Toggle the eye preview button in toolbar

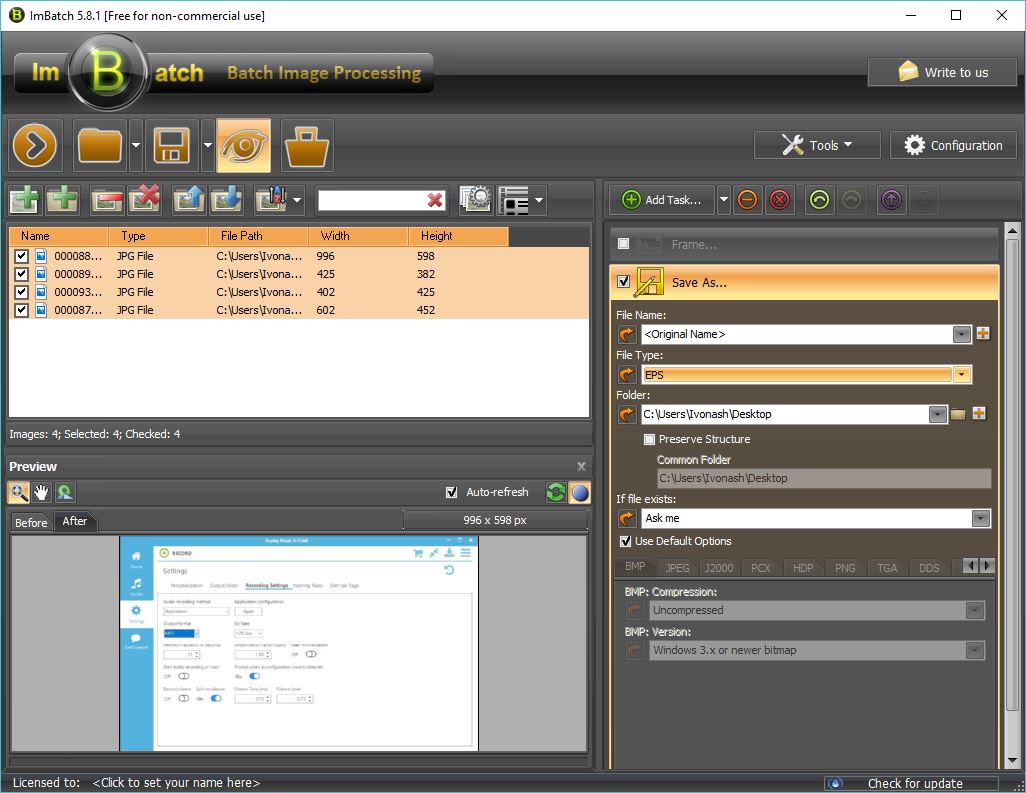[x=243, y=146]
